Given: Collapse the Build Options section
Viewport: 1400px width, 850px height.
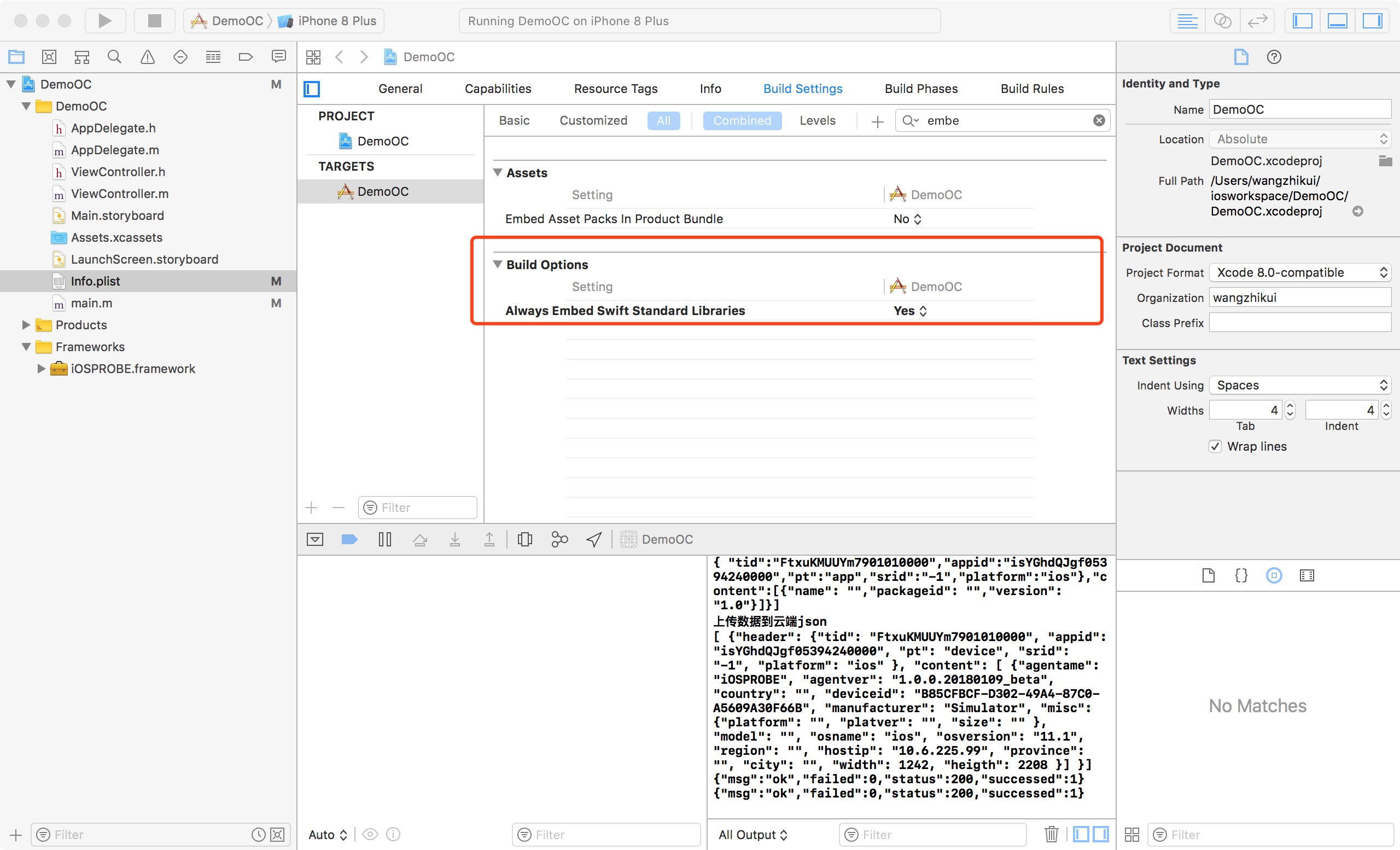Looking at the screenshot, I should [x=498, y=264].
